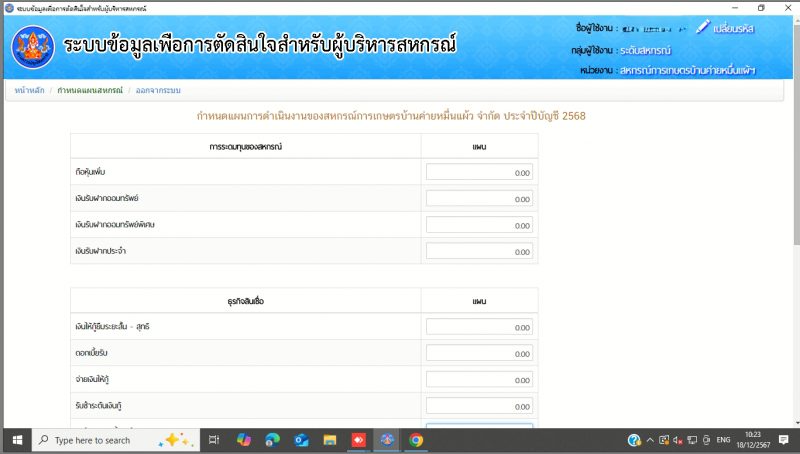Click the sparkle icon in the search box
This screenshot has width=800, height=454.
[x=173, y=440]
